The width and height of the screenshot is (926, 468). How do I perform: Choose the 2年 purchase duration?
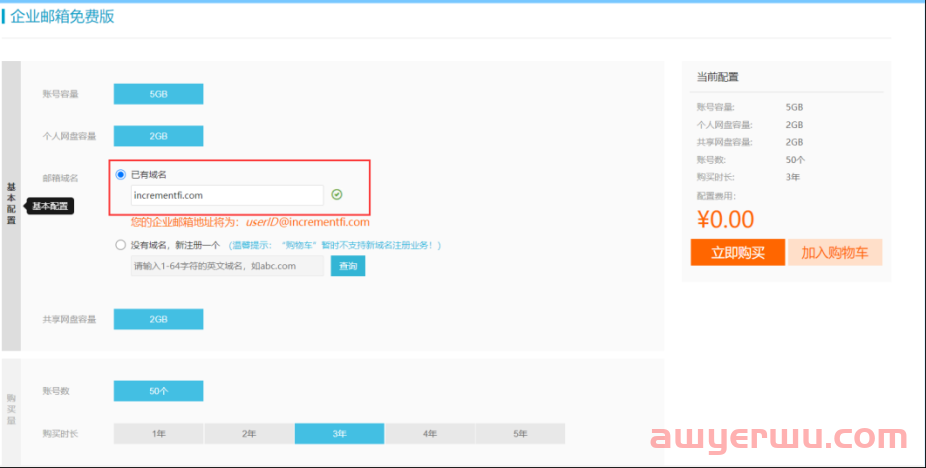click(x=249, y=434)
